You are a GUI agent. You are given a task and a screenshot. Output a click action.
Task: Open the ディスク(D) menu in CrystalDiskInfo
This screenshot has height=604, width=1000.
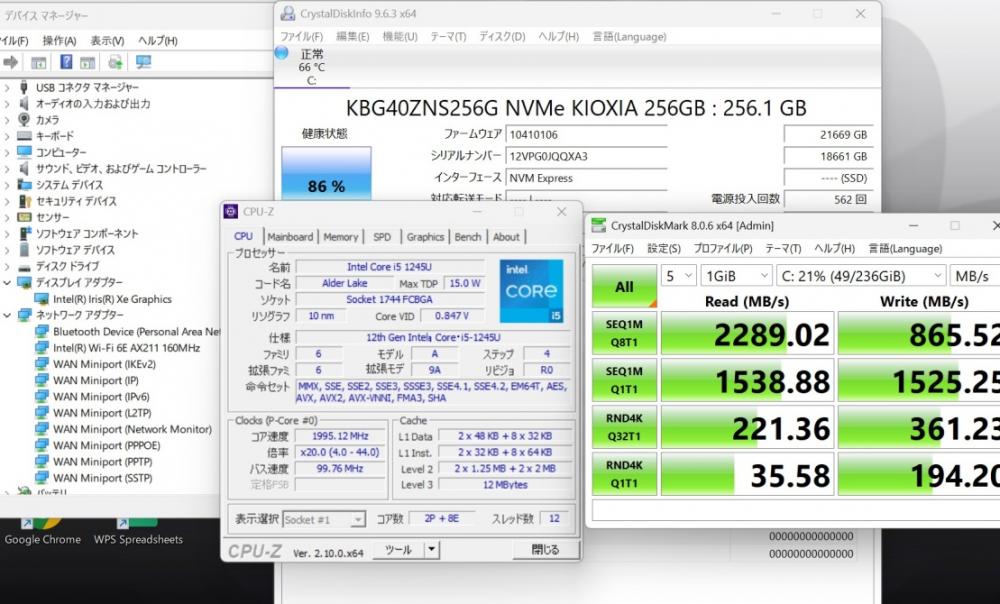[503, 36]
